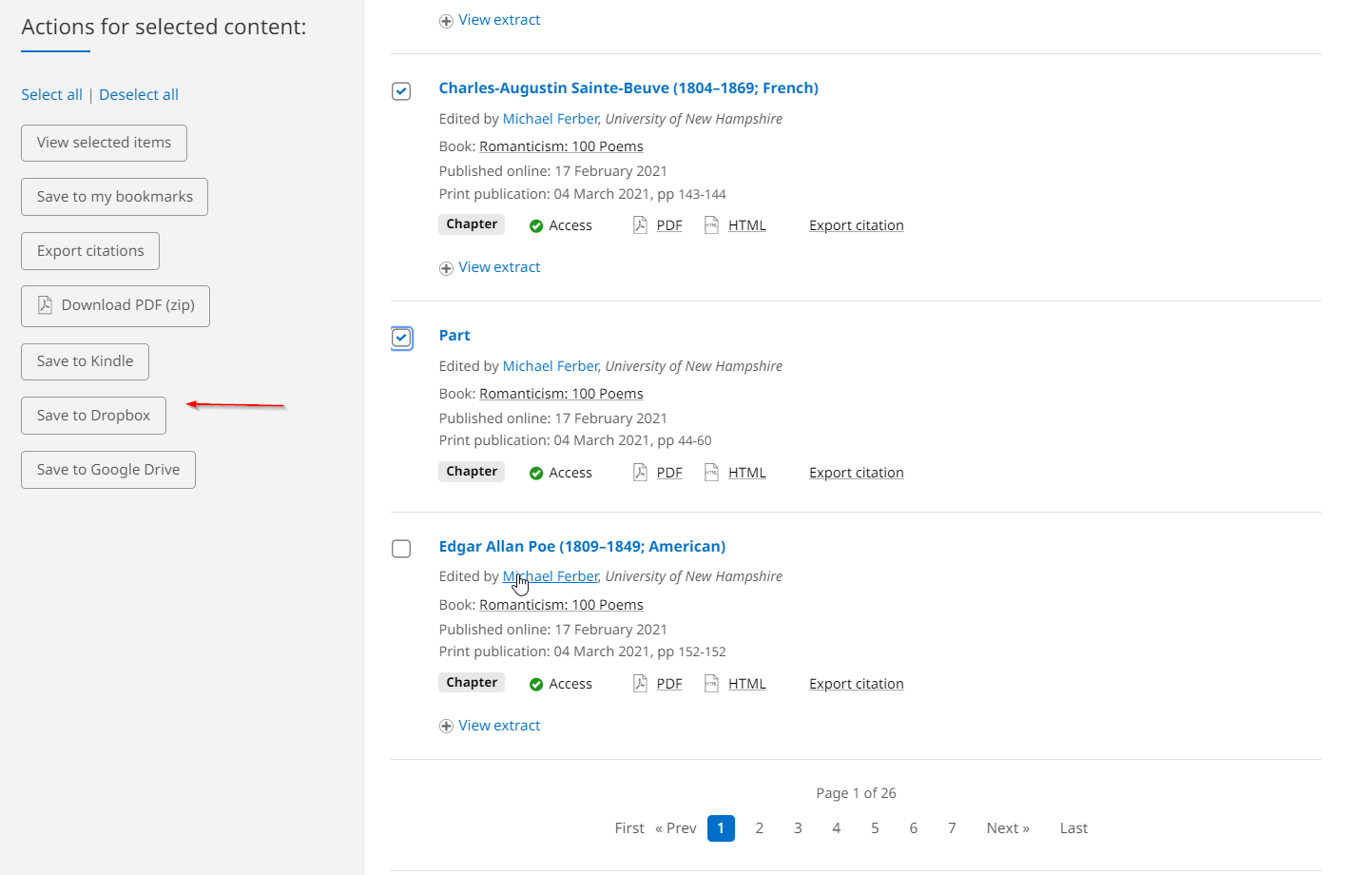The height and width of the screenshot is (875, 1372).
Task: Click HTML icon for Part chapter
Action: (x=711, y=473)
